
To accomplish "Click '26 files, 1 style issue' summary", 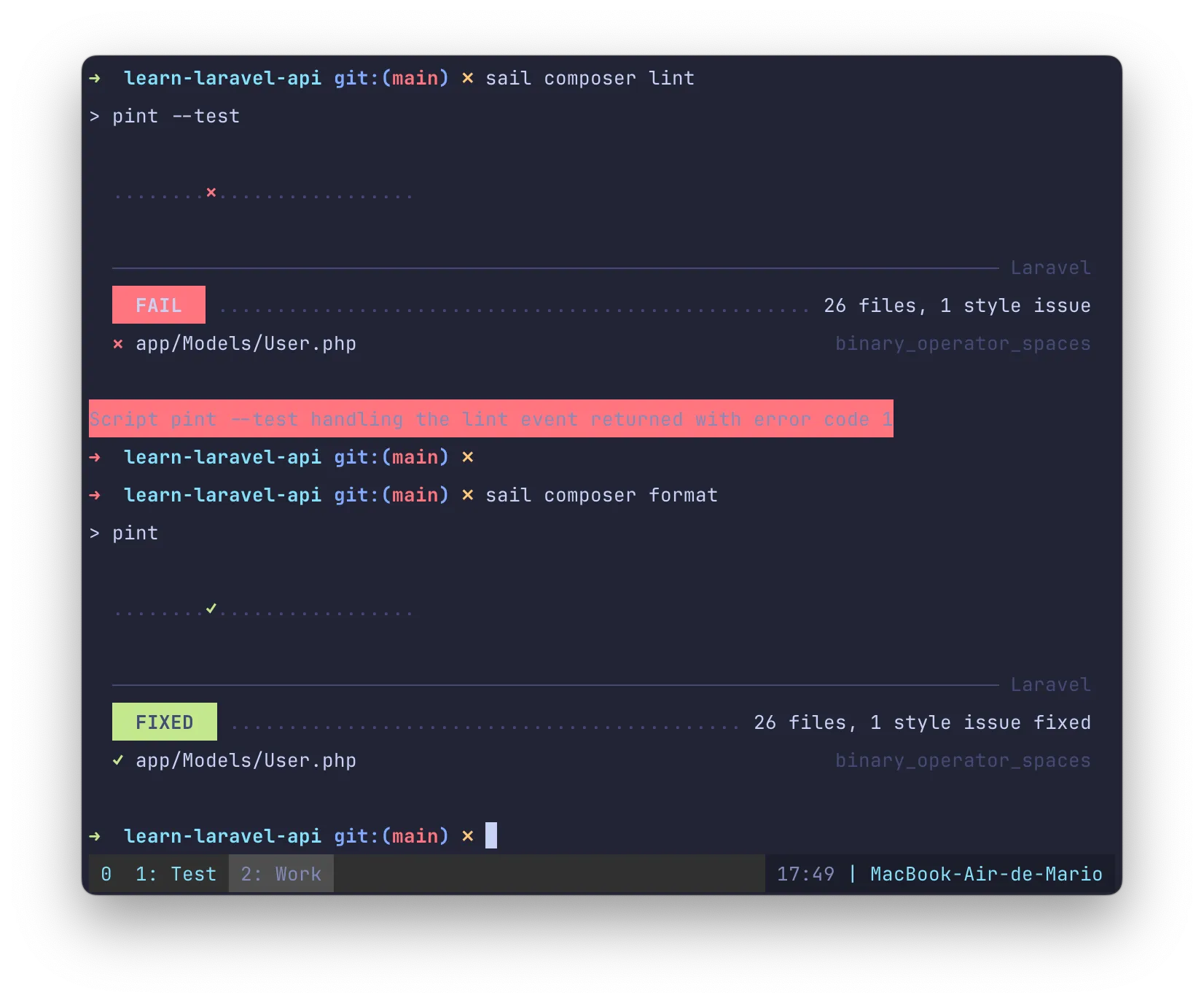I will point(958,305).
